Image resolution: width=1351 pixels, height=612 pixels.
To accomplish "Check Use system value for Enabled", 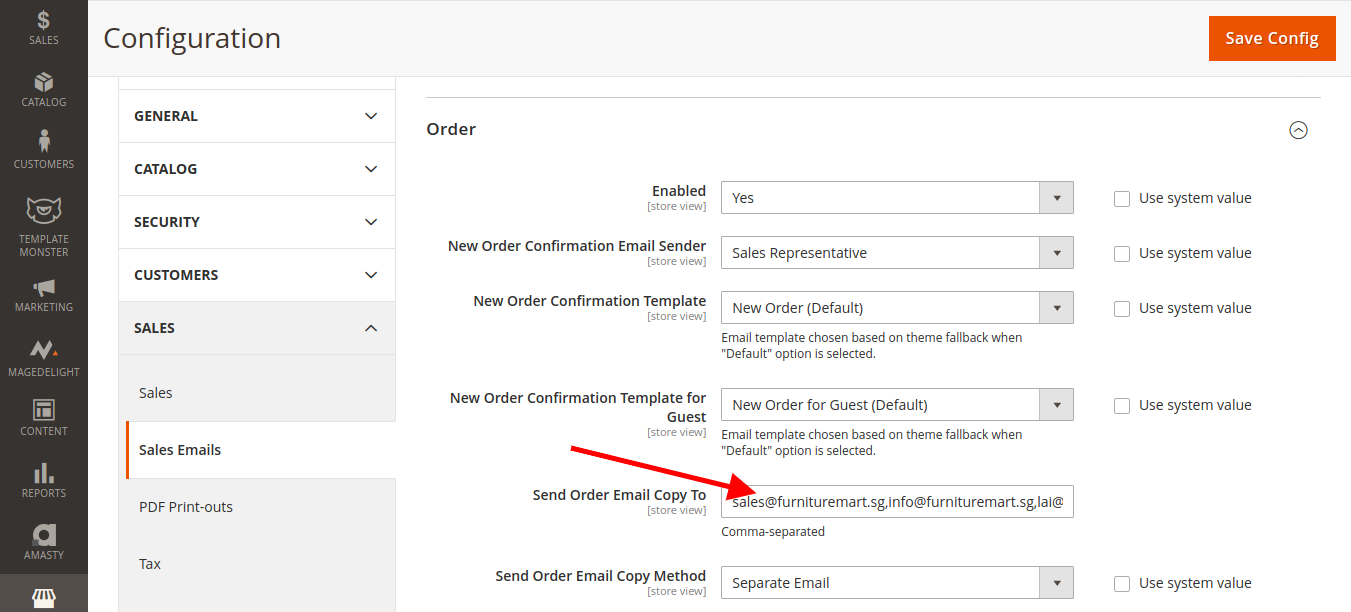I will [x=1122, y=198].
